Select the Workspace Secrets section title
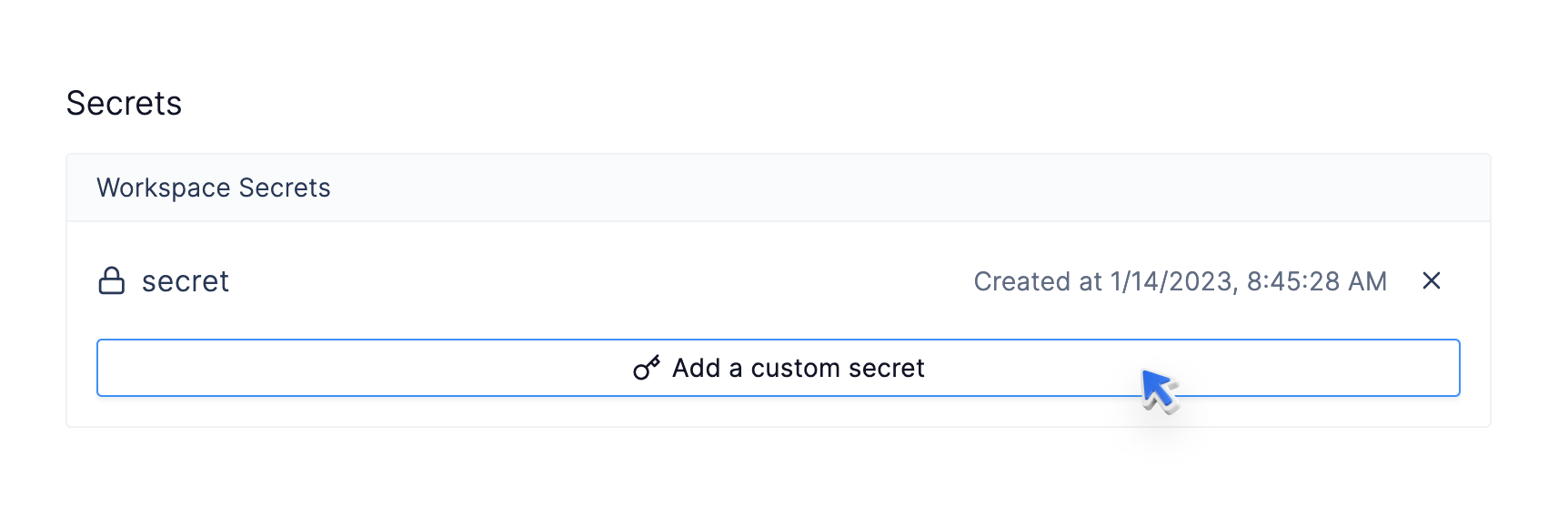This screenshot has height=508, width=1568. click(x=213, y=188)
